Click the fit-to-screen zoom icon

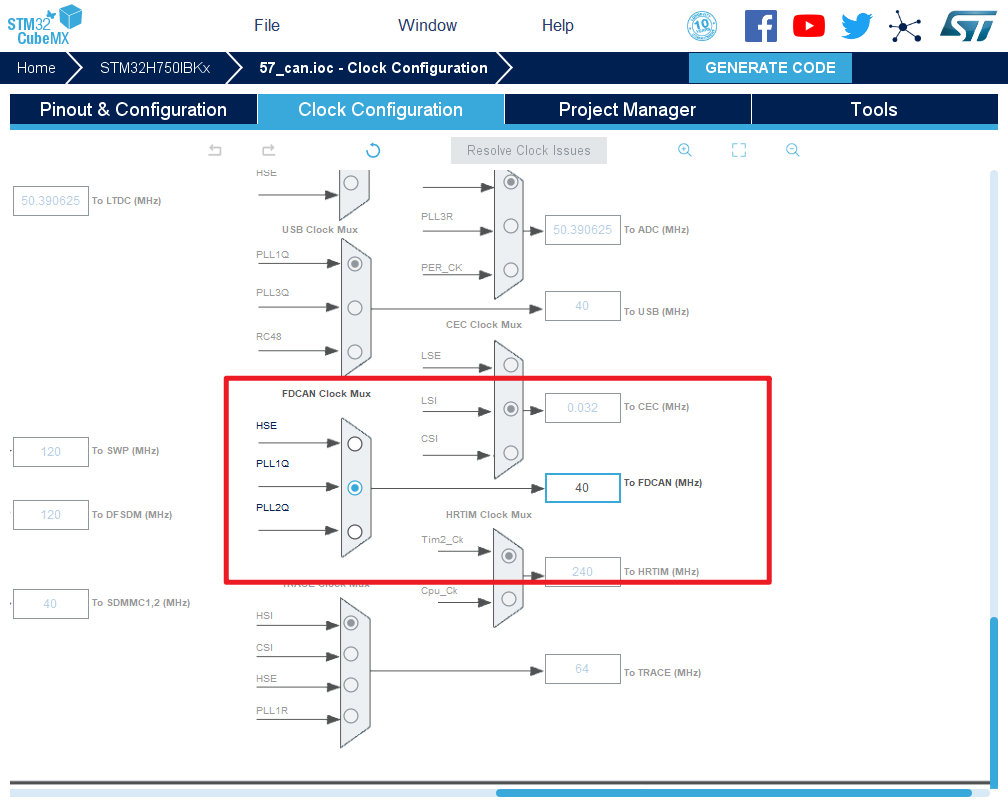coord(739,150)
